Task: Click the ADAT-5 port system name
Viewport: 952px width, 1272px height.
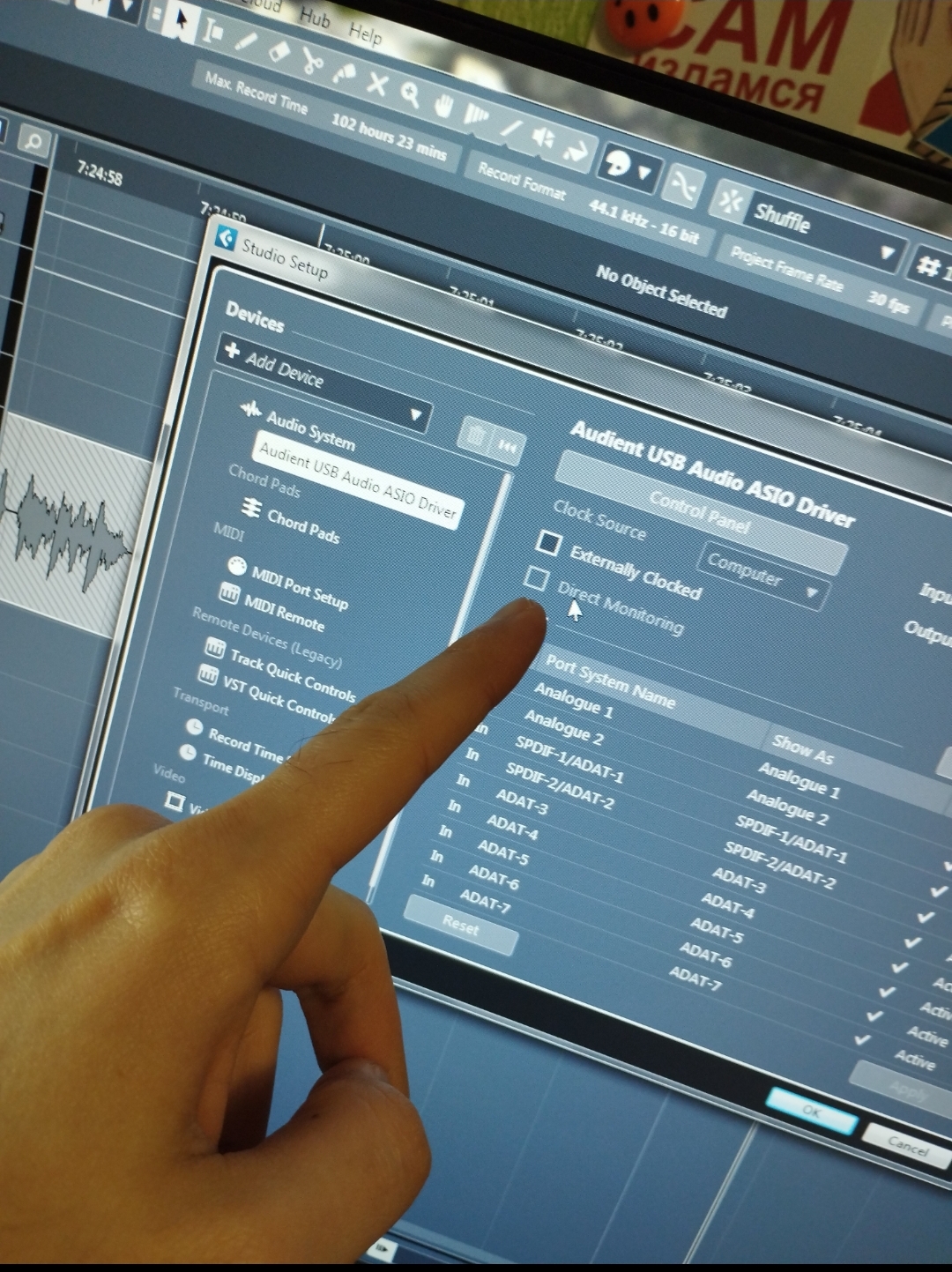Action: pos(502,852)
